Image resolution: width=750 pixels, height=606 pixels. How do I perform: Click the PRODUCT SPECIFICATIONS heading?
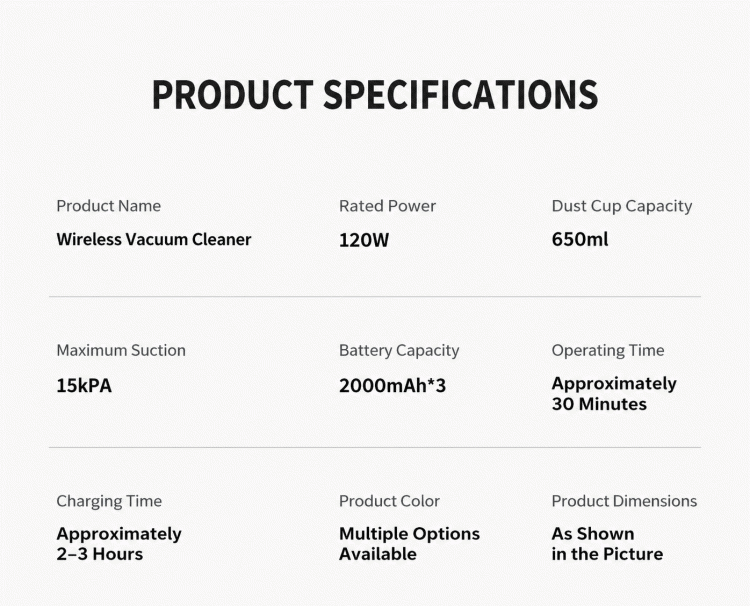click(x=375, y=94)
